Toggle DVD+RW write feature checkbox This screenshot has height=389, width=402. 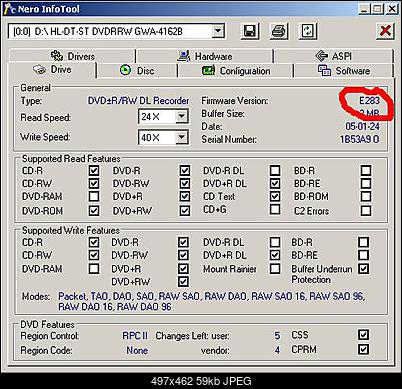tap(183, 281)
